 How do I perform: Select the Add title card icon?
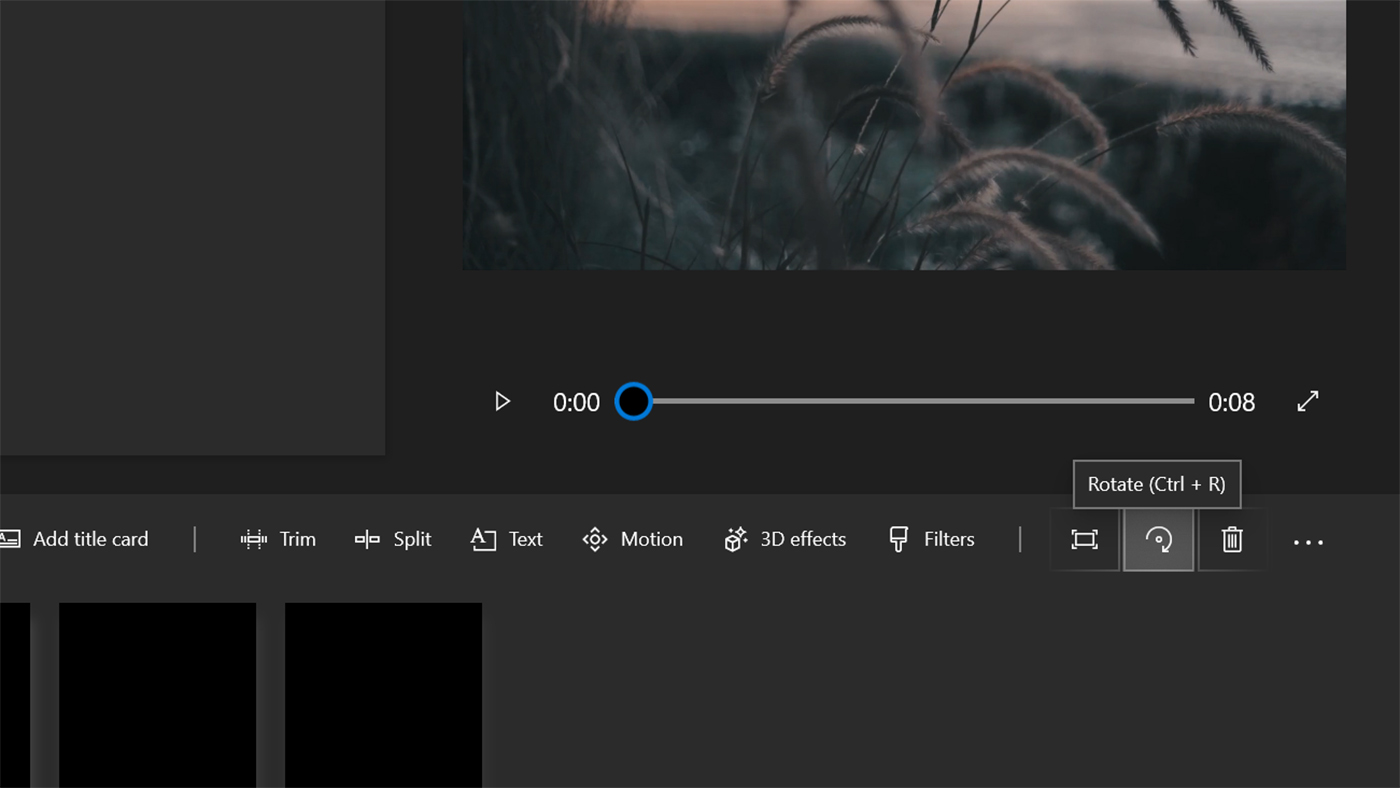[x=10, y=539]
